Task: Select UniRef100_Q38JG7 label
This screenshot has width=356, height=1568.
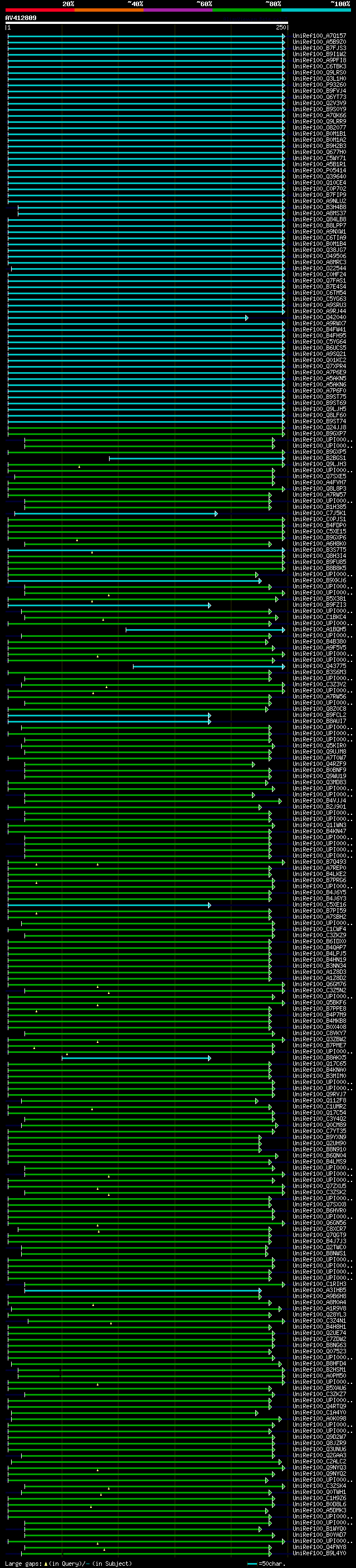Action: coord(319,250)
